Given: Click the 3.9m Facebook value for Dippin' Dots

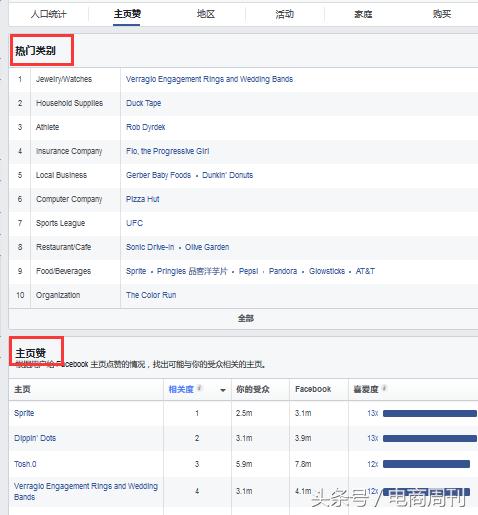Looking at the screenshot, I should click(303, 438).
